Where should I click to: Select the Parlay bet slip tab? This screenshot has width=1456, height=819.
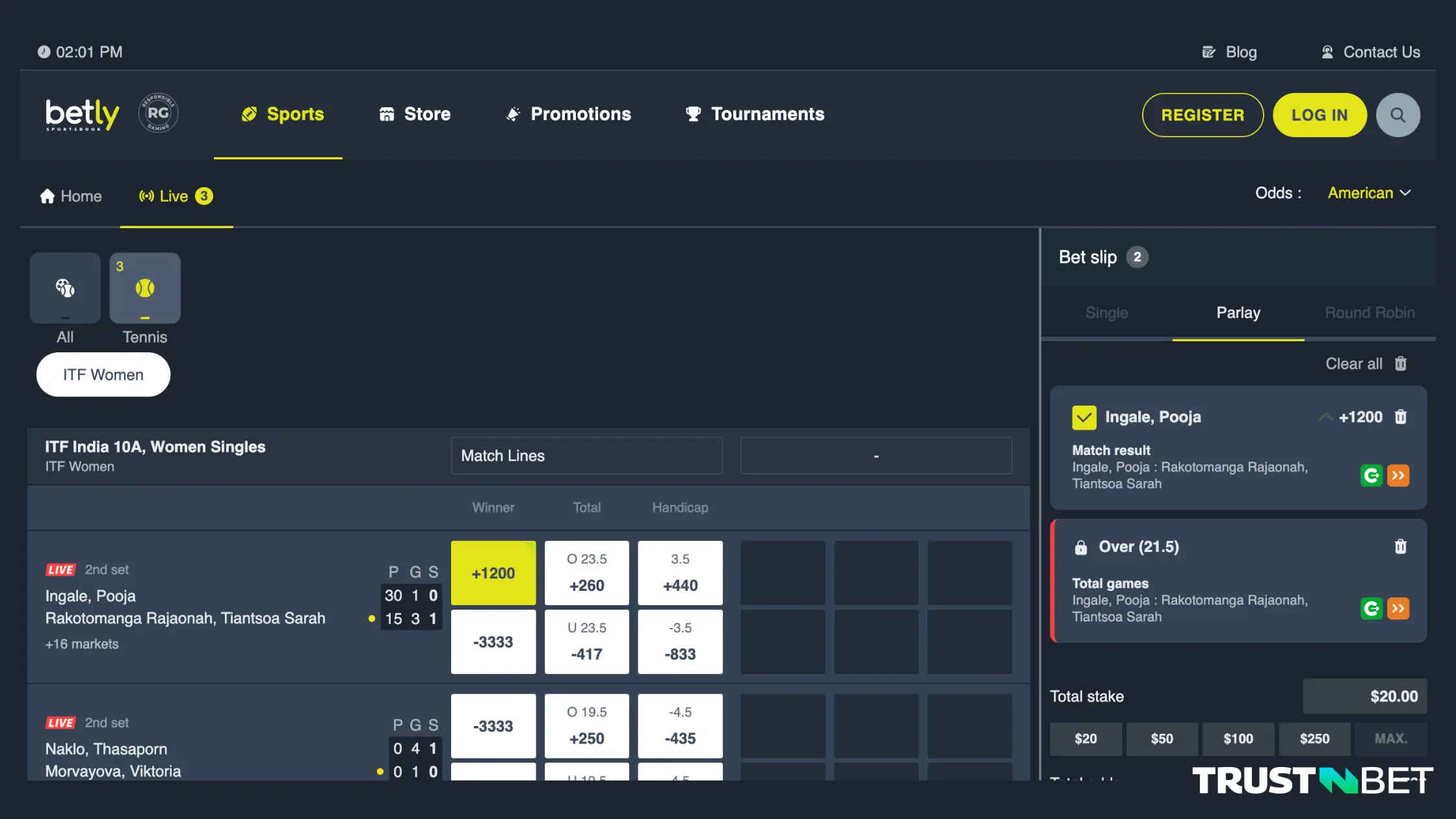click(x=1238, y=312)
